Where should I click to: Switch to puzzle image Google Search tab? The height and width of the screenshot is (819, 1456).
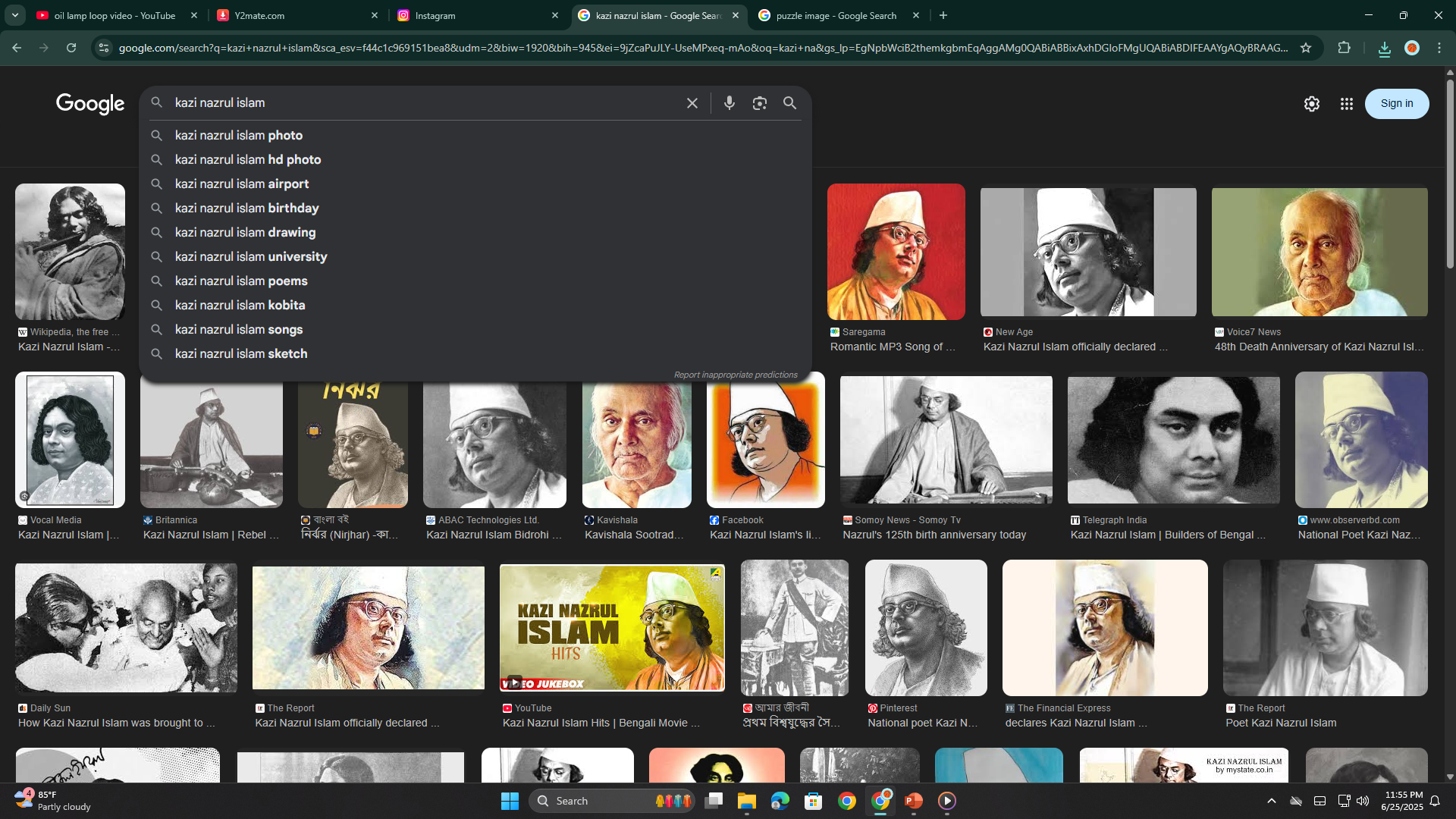(836, 15)
